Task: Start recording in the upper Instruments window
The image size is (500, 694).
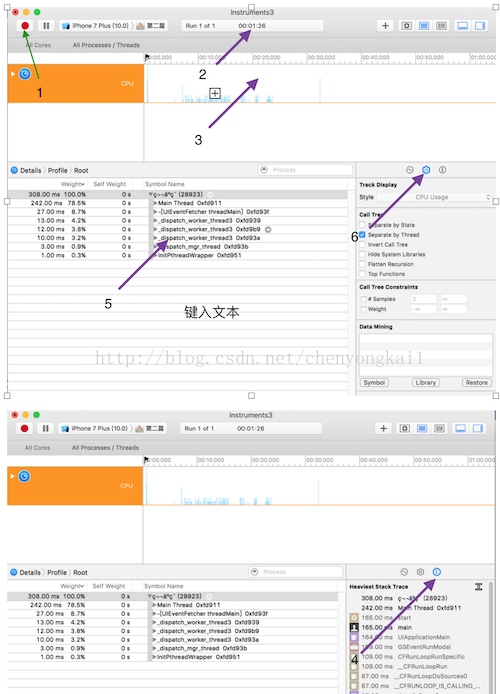Action: [x=25, y=26]
